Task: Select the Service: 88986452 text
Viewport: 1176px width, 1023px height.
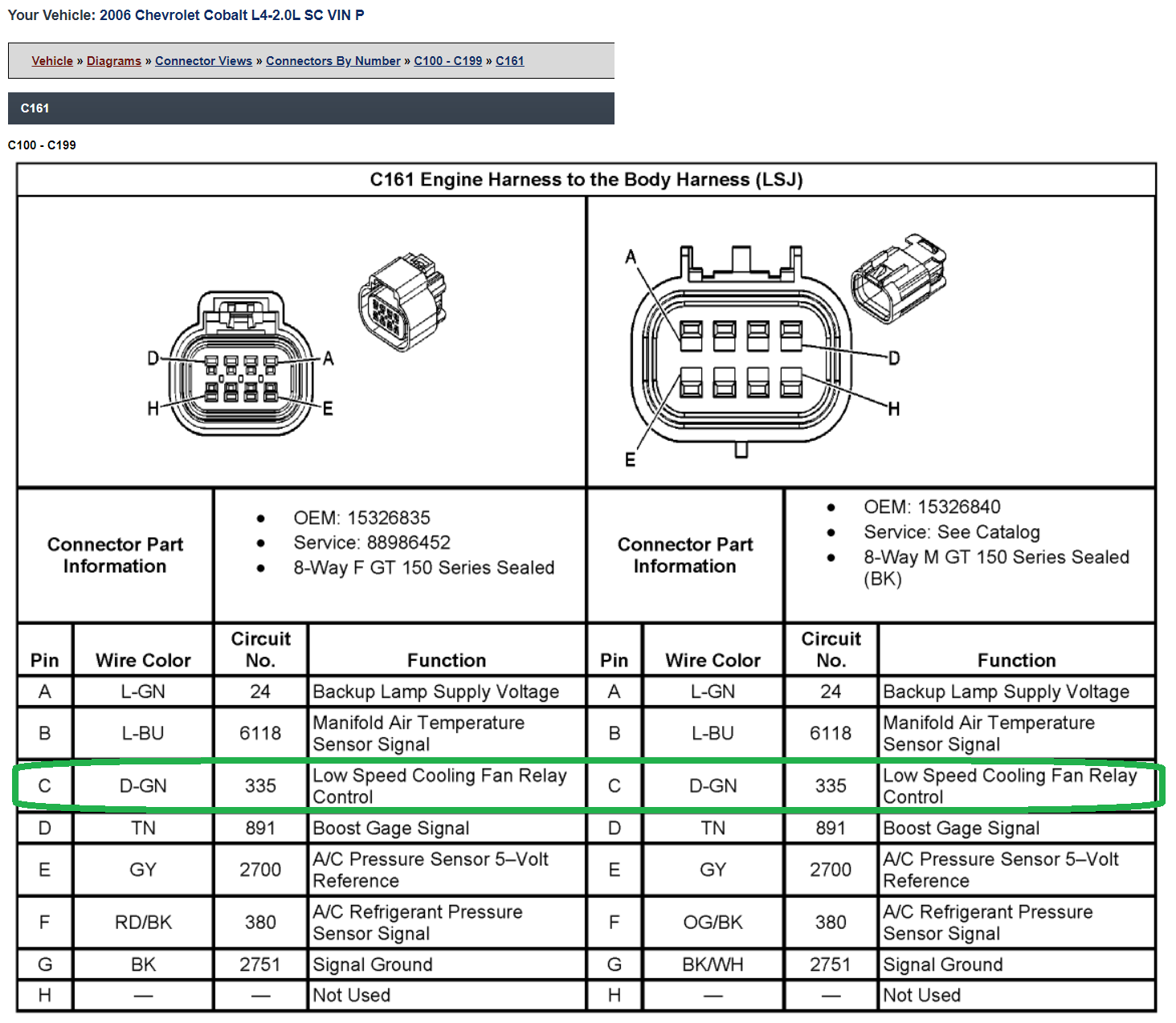Action: point(372,543)
